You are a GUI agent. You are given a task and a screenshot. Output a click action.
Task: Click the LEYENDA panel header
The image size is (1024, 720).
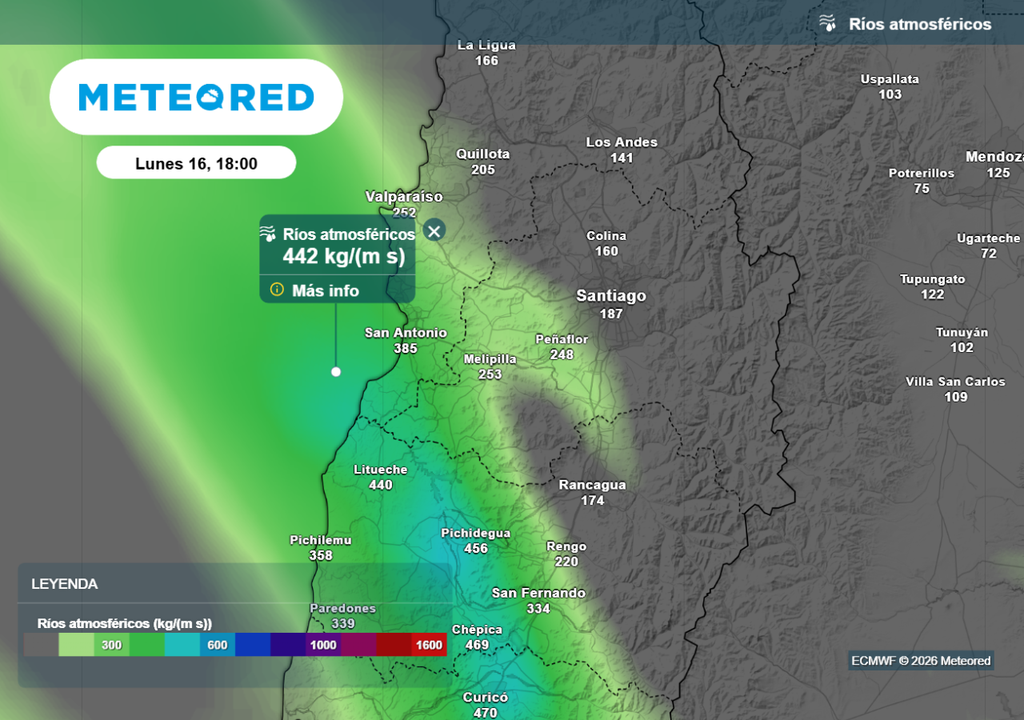pos(65,584)
